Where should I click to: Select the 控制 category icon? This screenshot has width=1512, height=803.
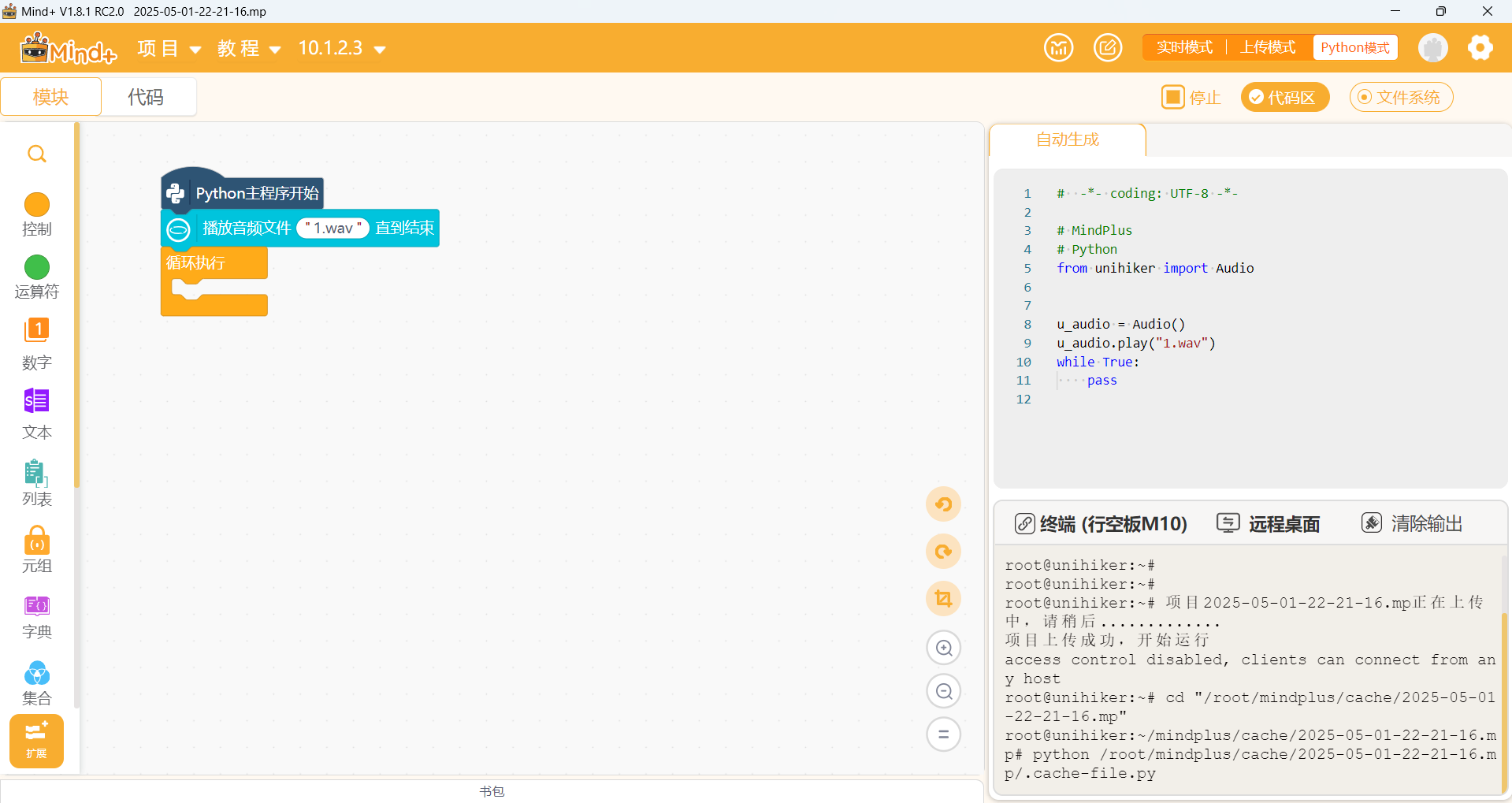coord(37,205)
